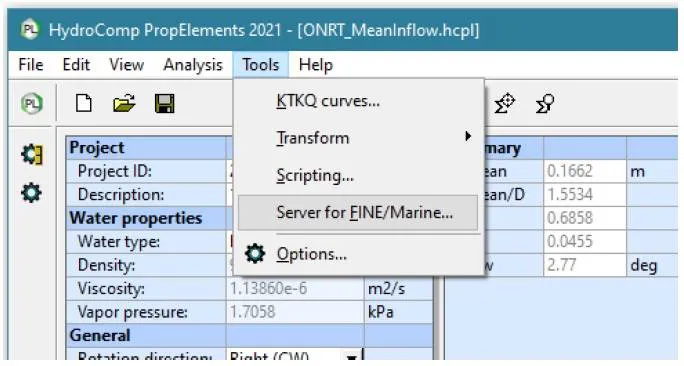The width and height of the screenshot is (684, 366).
Task: Open the View menu
Action: coord(127,65)
